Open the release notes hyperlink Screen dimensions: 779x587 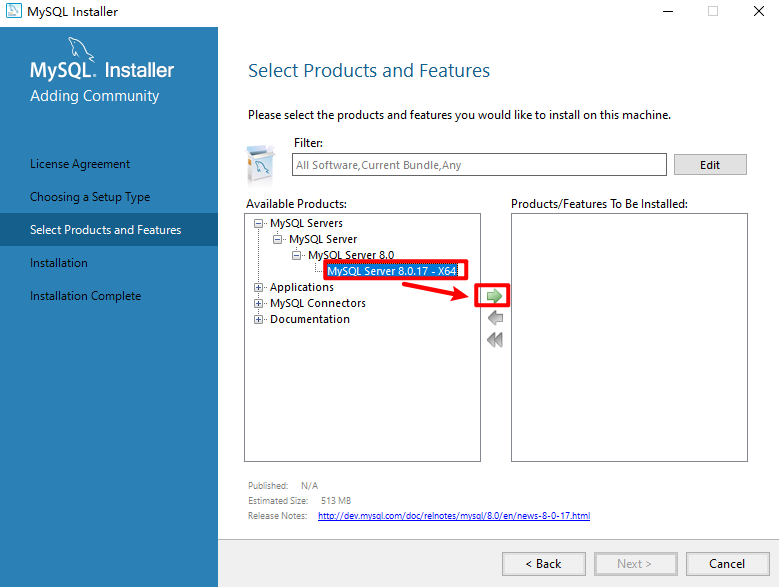pos(453,516)
